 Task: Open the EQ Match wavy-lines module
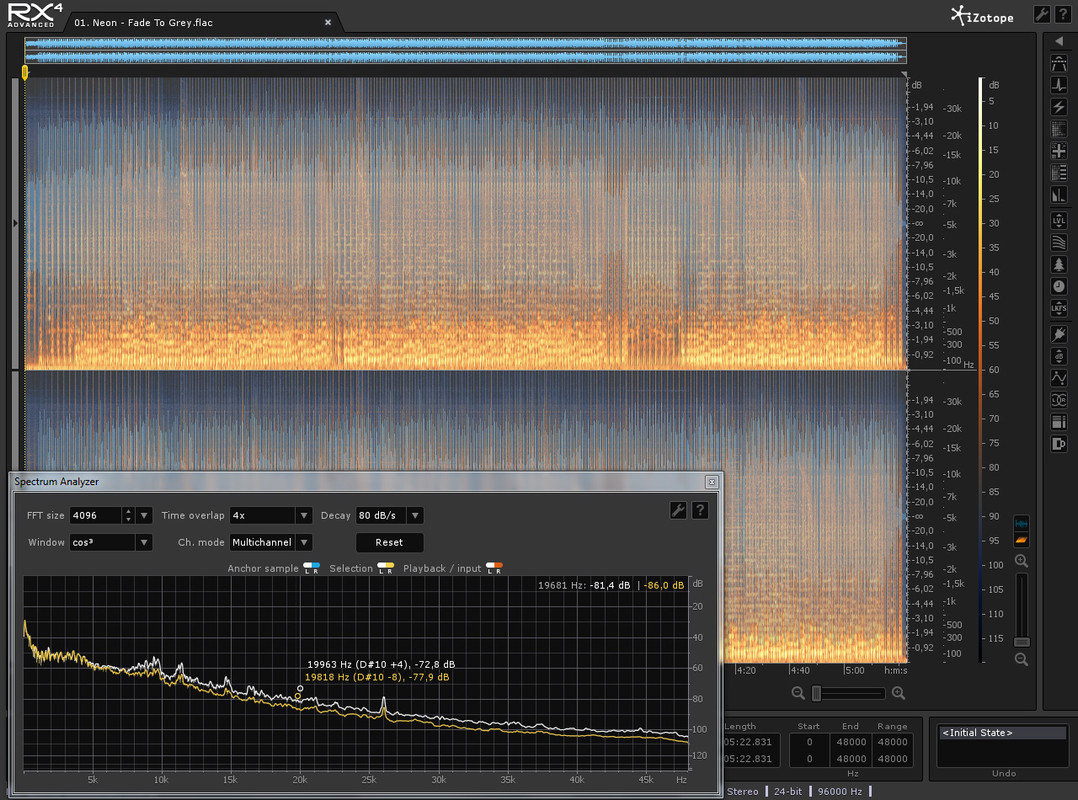pyautogui.click(x=1059, y=243)
